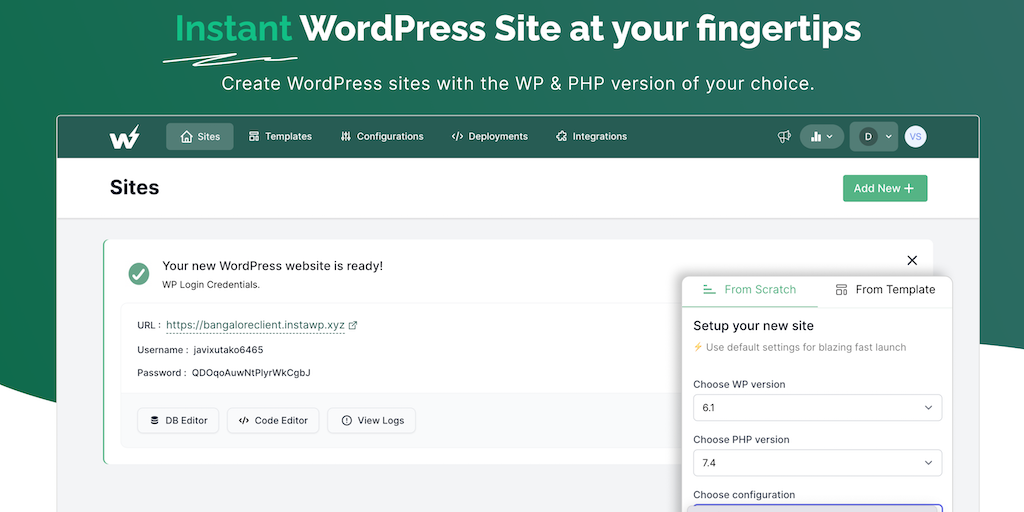Image resolution: width=1024 pixels, height=512 pixels.
Task: Click the View Logs button
Action: (371, 421)
